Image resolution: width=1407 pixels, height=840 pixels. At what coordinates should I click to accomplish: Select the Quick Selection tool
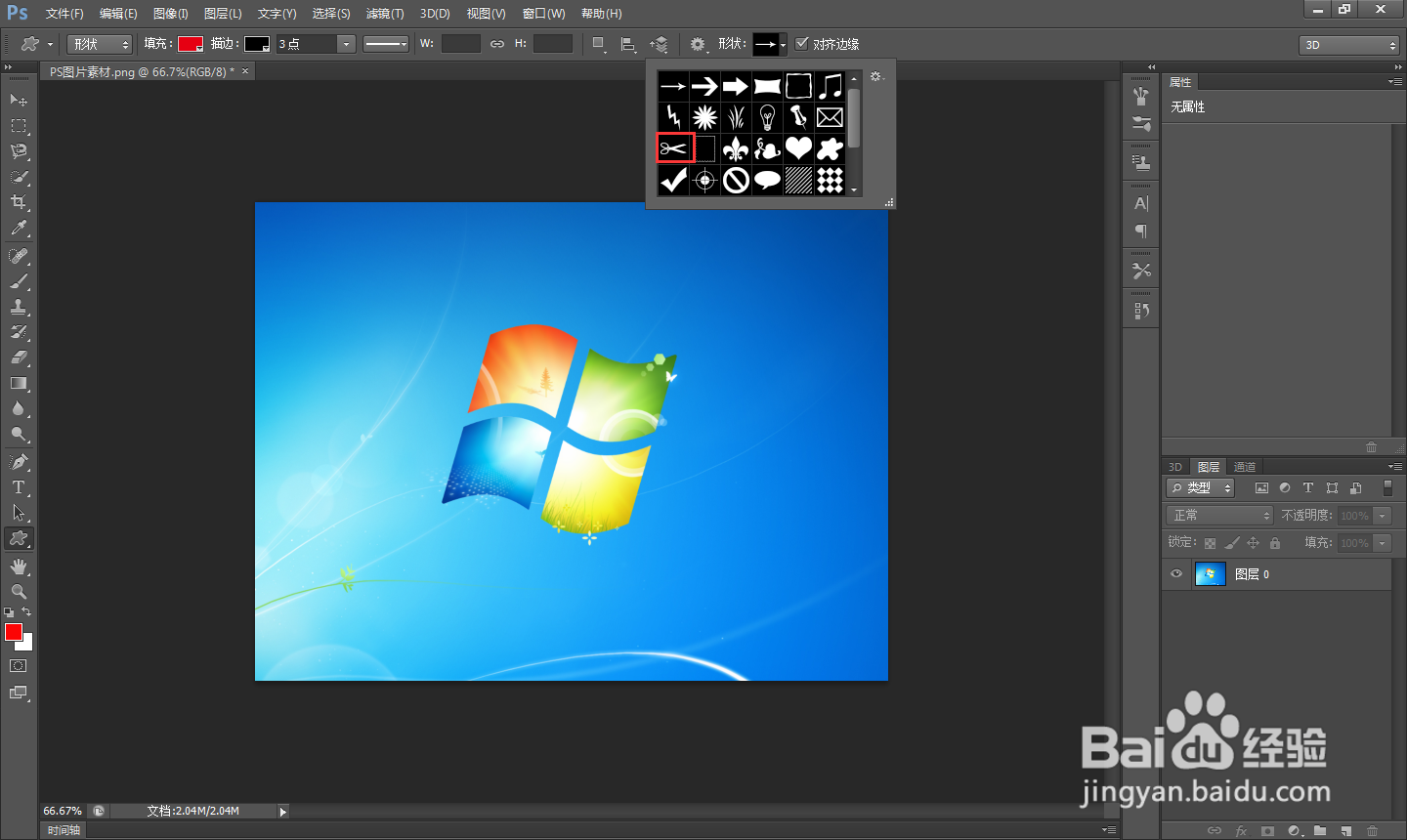click(19, 177)
